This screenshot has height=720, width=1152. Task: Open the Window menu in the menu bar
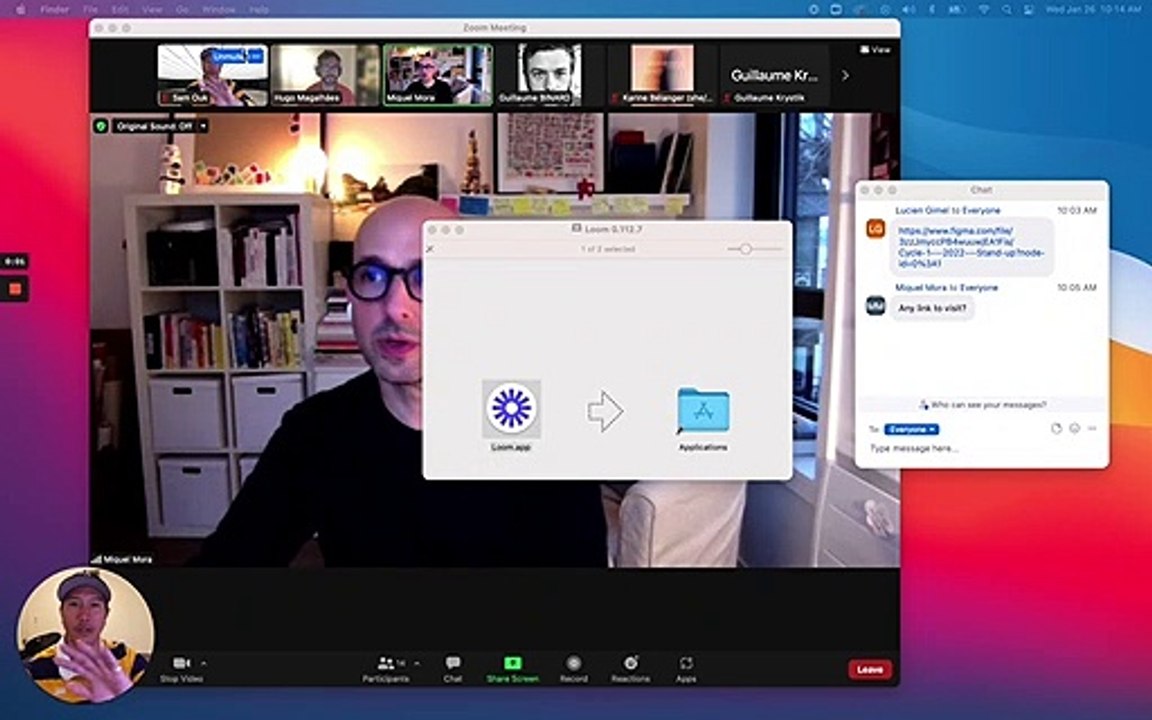[218, 10]
